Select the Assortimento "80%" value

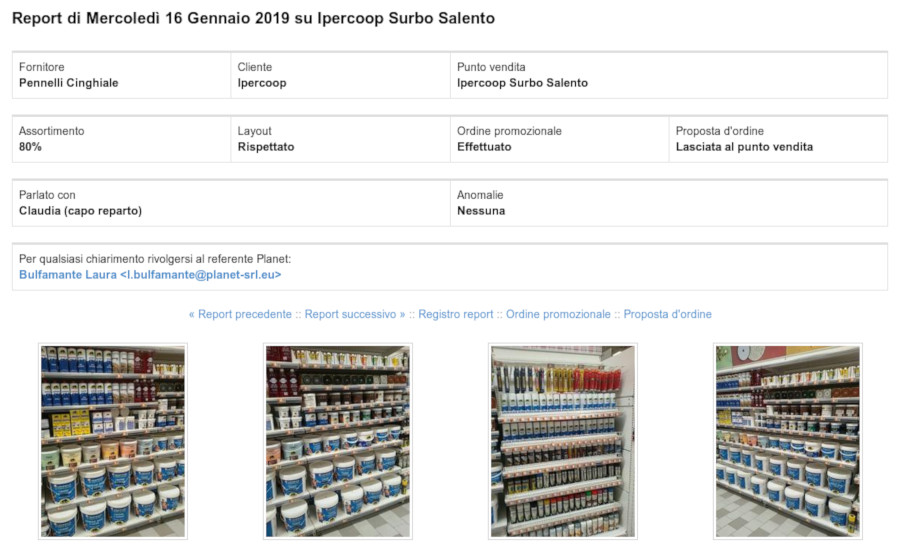click(31, 147)
